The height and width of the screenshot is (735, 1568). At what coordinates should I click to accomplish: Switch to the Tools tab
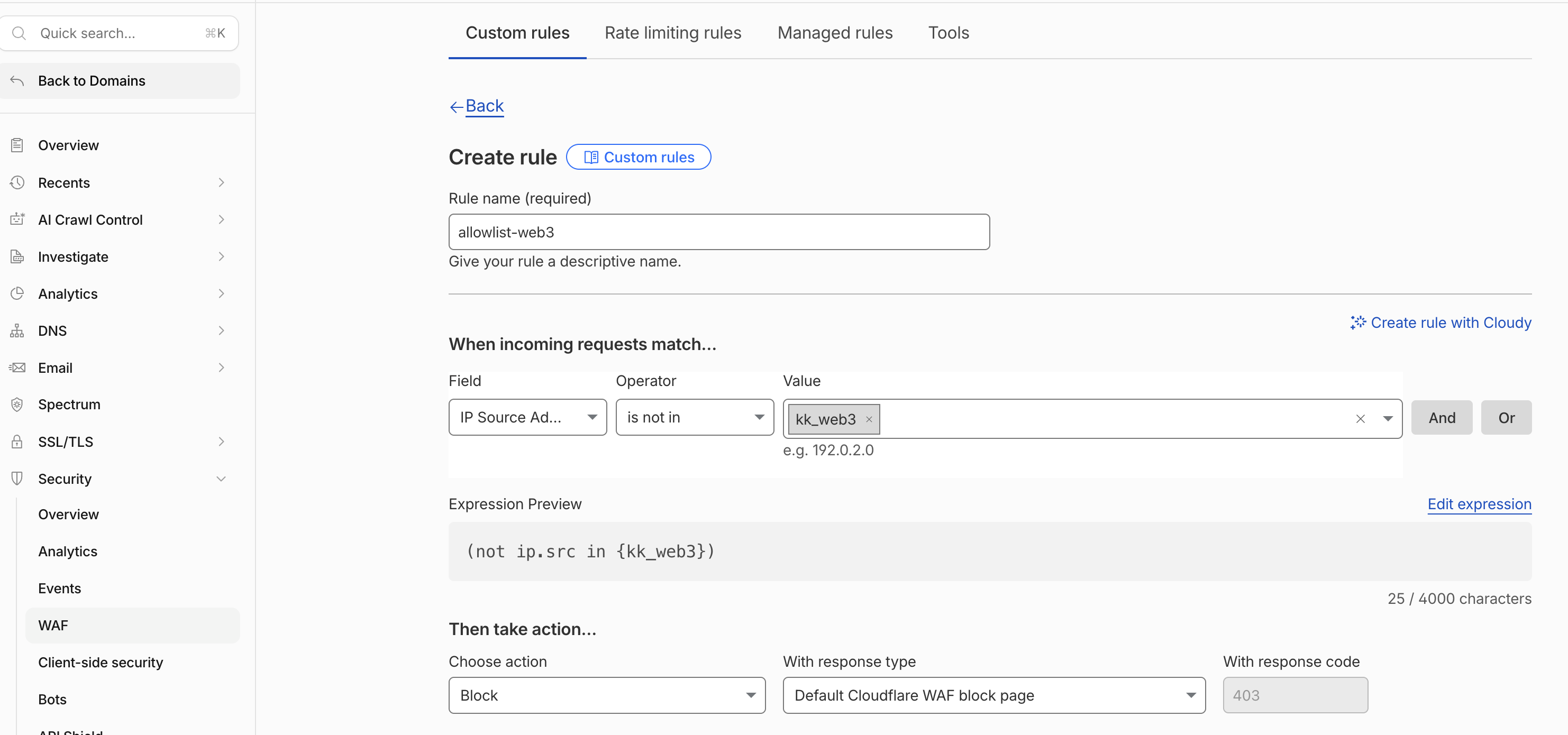[949, 33]
